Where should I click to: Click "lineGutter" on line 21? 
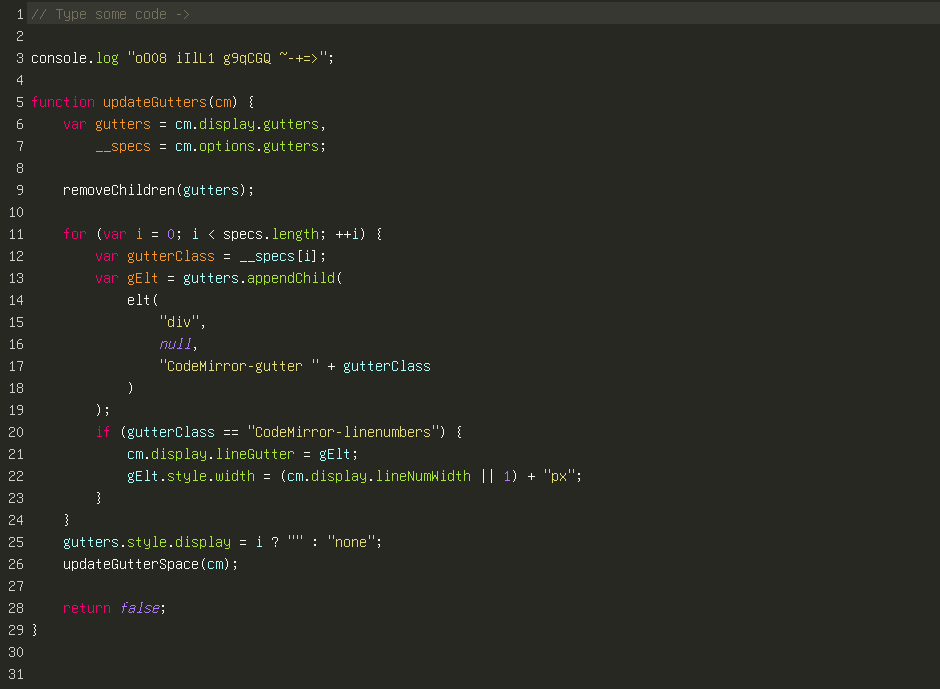click(x=255, y=454)
